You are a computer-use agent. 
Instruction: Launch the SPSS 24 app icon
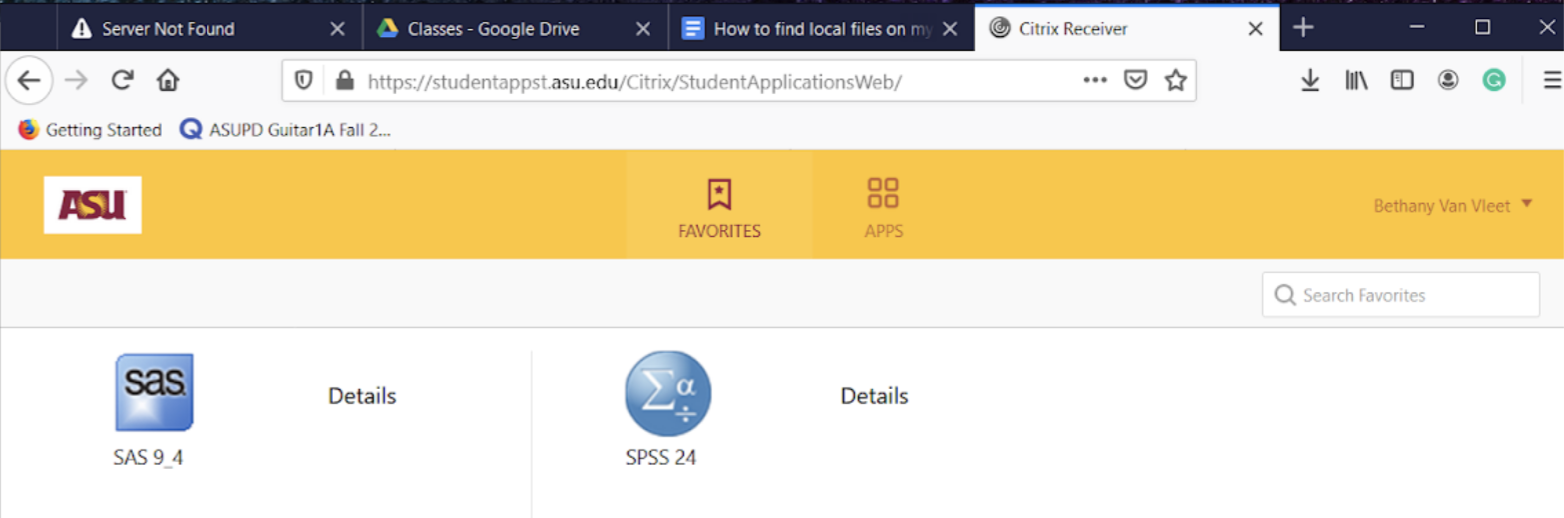[x=668, y=394]
